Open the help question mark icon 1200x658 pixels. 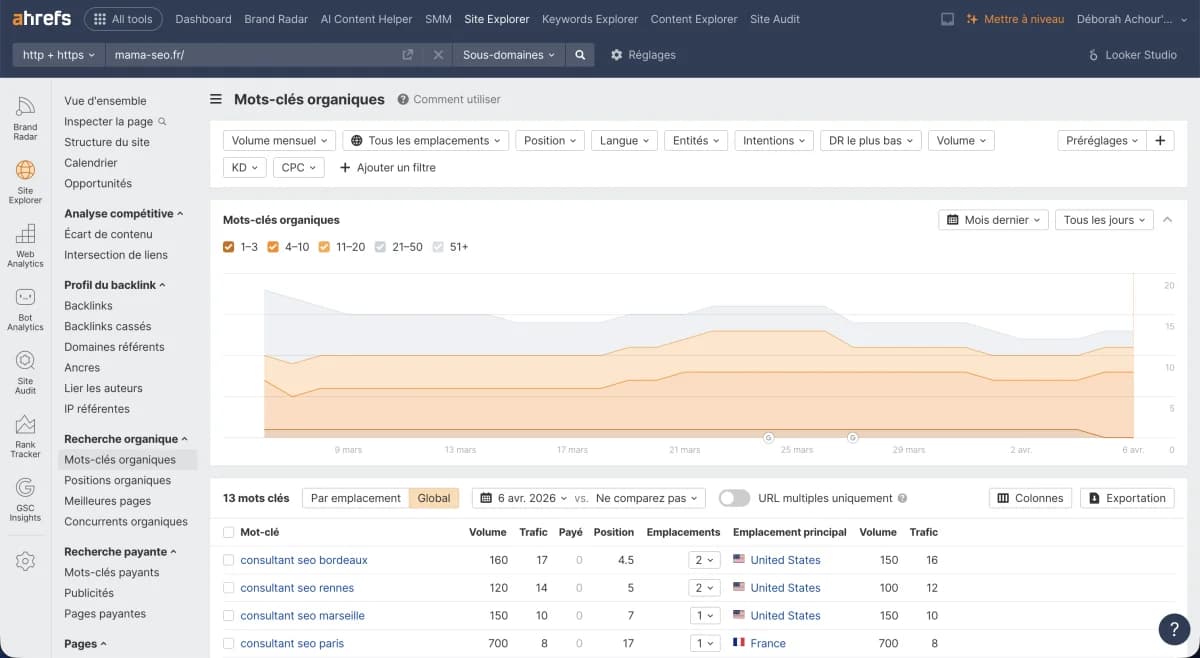point(1174,629)
